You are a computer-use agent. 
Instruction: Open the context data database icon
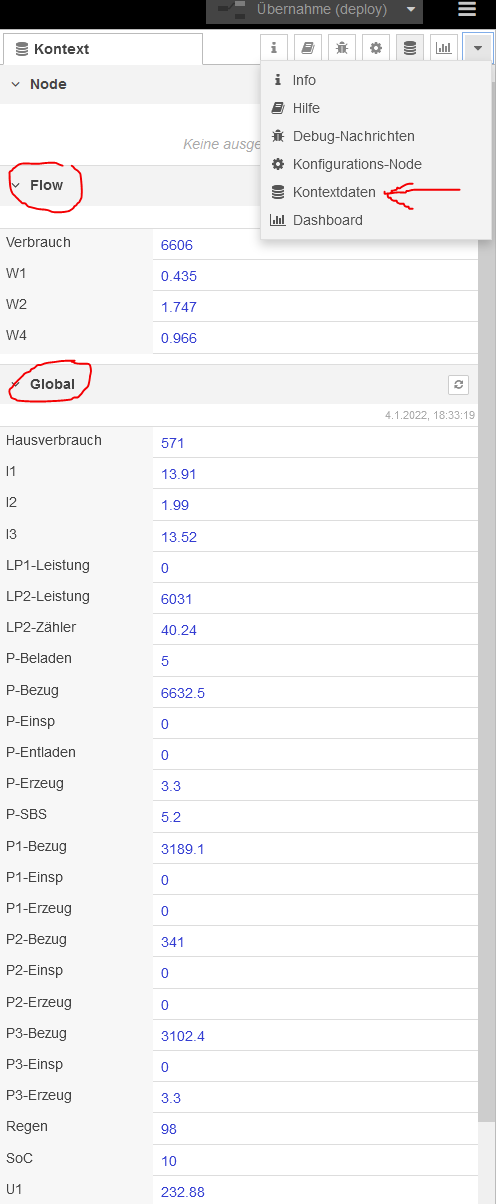410,48
